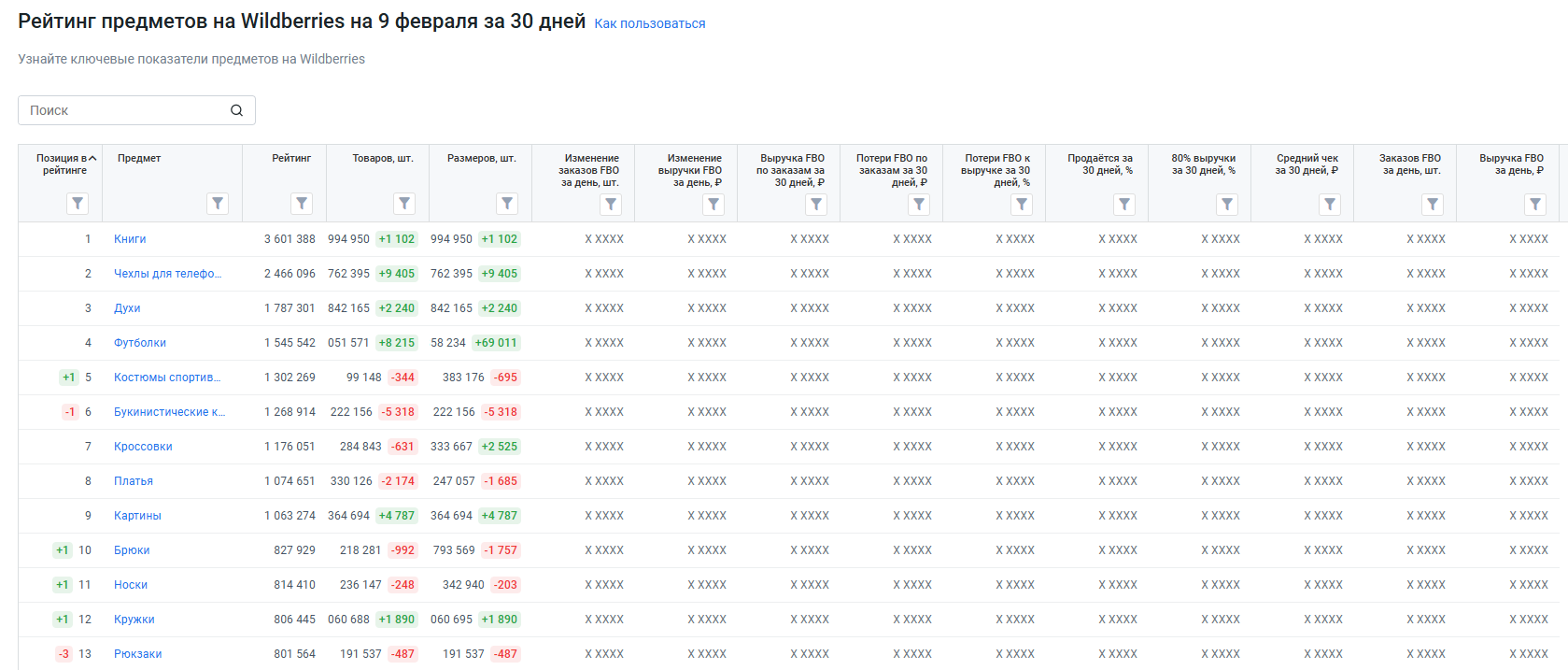Image resolution: width=1568 pixels, height=670 pixels.
Task: Open the Рюкзаки category
Action: coord(138,654)
